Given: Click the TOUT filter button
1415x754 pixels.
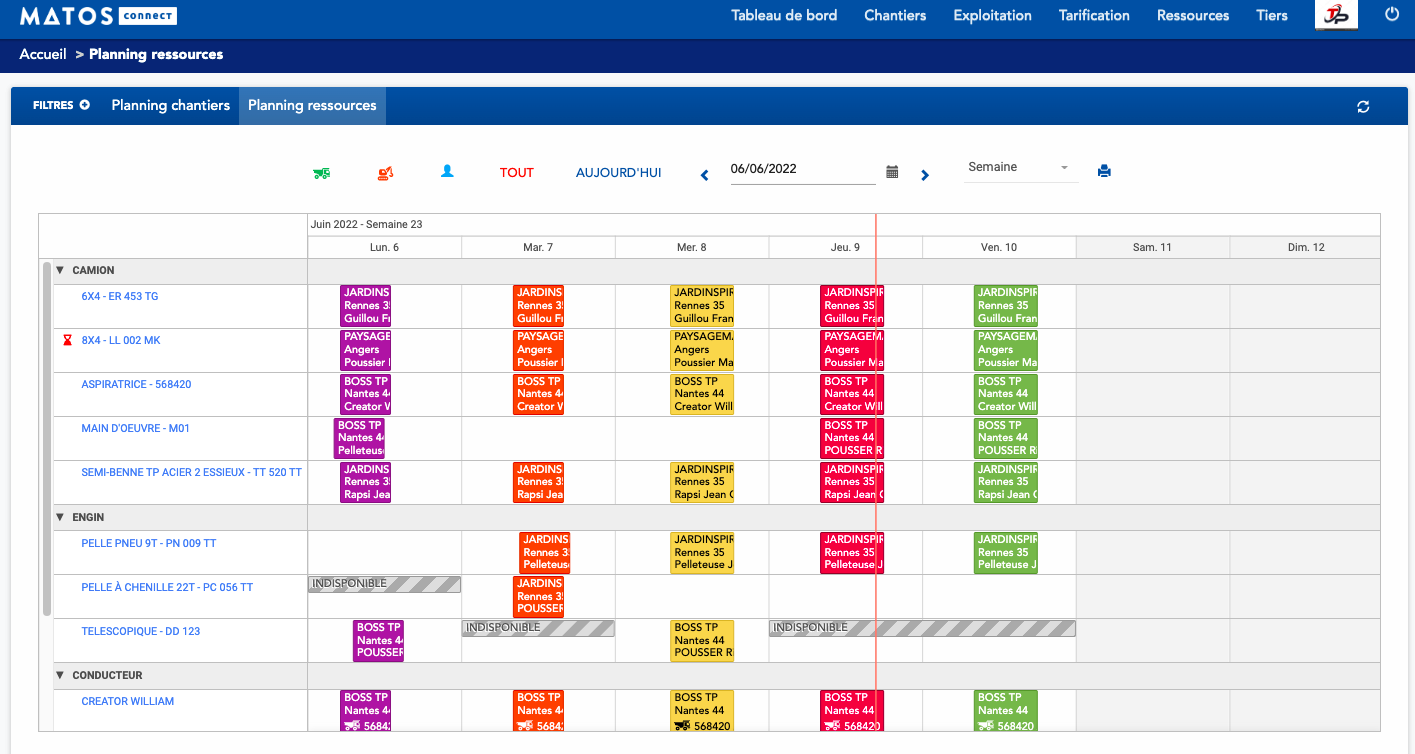Looking at the screenshot, I should (517, 172).
